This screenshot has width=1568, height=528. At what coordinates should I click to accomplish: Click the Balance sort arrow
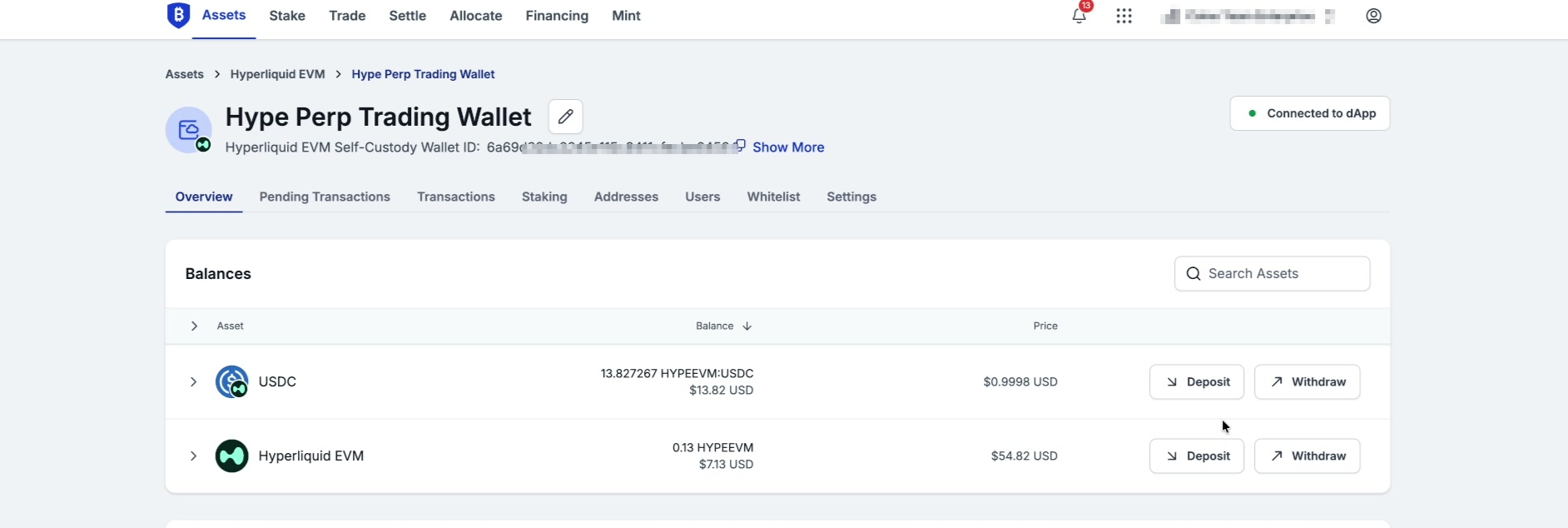coord(747,326)
